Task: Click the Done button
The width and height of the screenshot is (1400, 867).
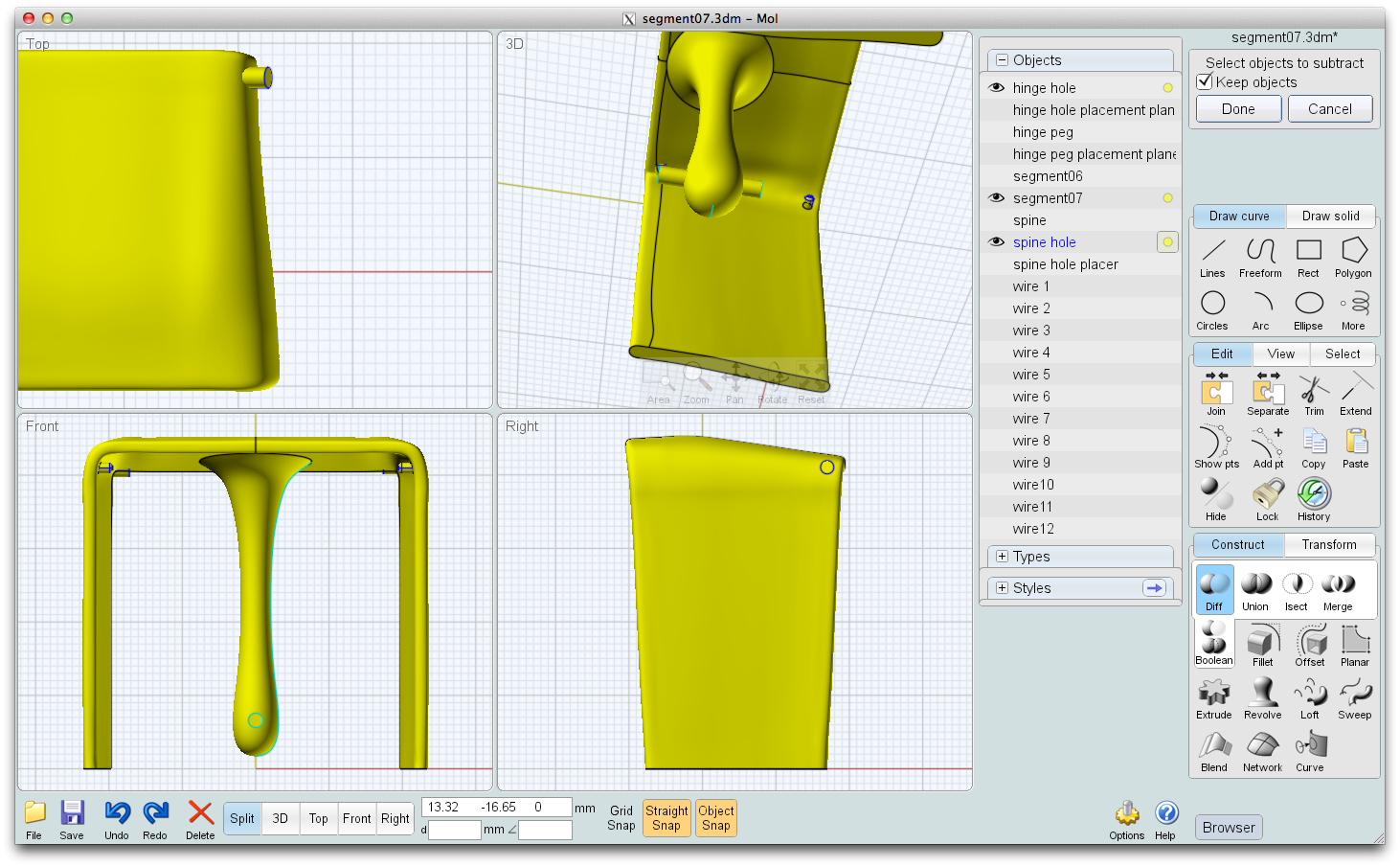Action: 1238,109
